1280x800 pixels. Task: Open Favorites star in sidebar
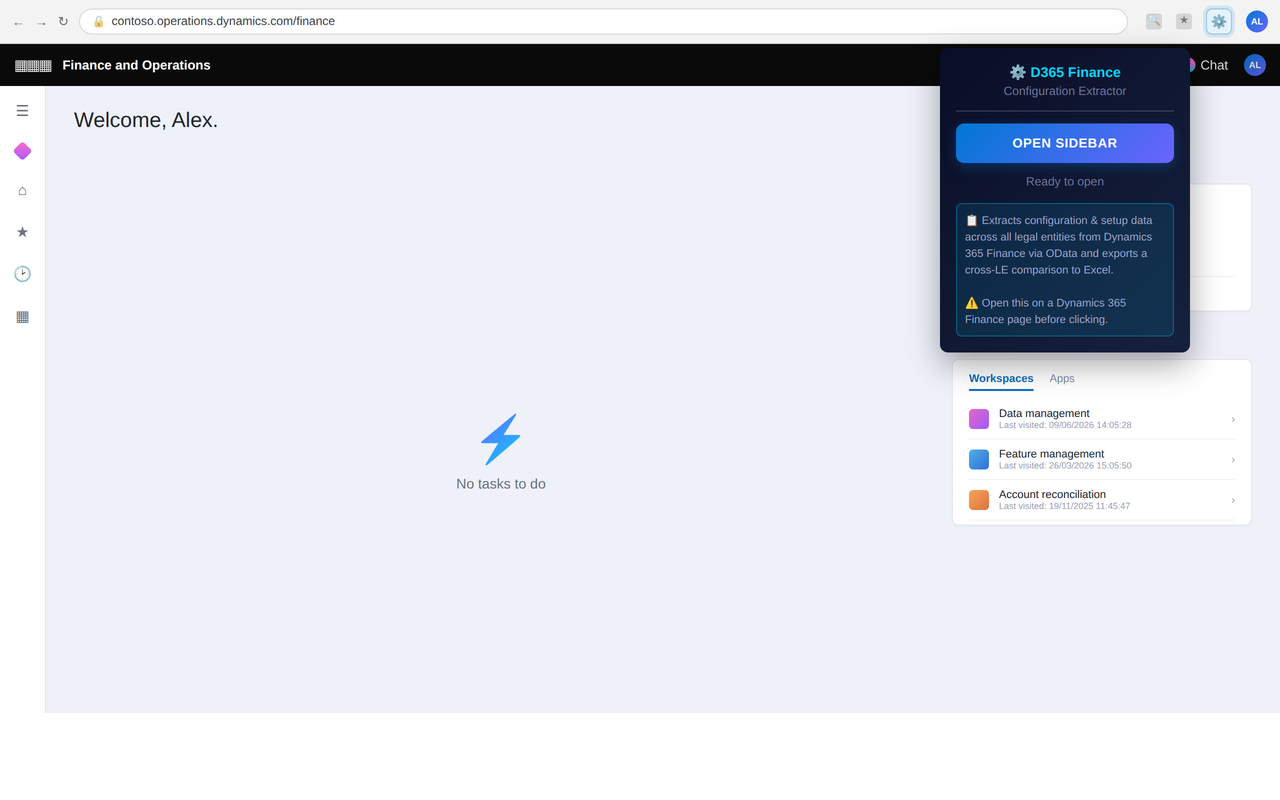tap(22, 232)
